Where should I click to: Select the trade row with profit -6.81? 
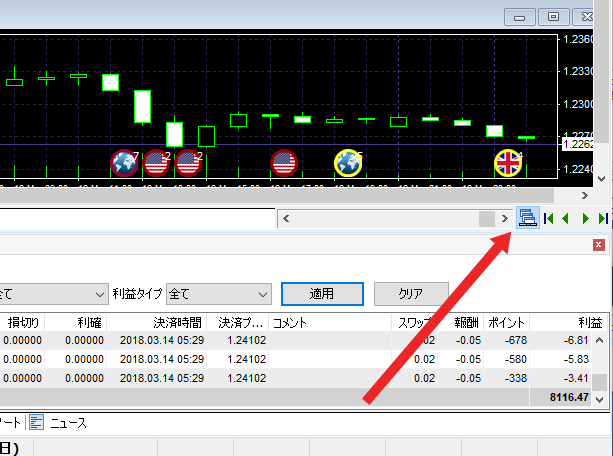300,341
